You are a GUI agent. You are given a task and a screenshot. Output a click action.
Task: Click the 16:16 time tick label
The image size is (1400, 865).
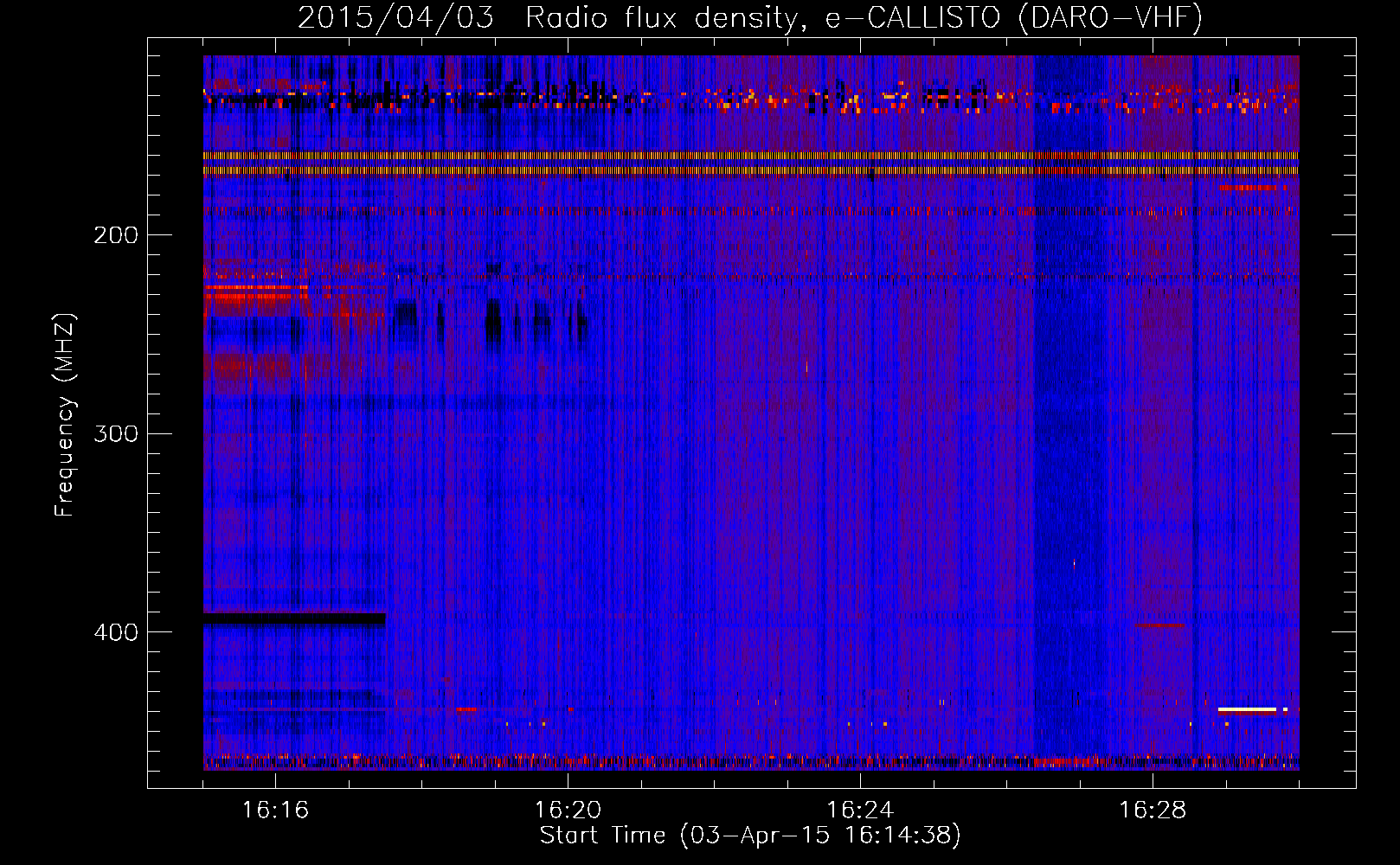click(x=275, y=810)
